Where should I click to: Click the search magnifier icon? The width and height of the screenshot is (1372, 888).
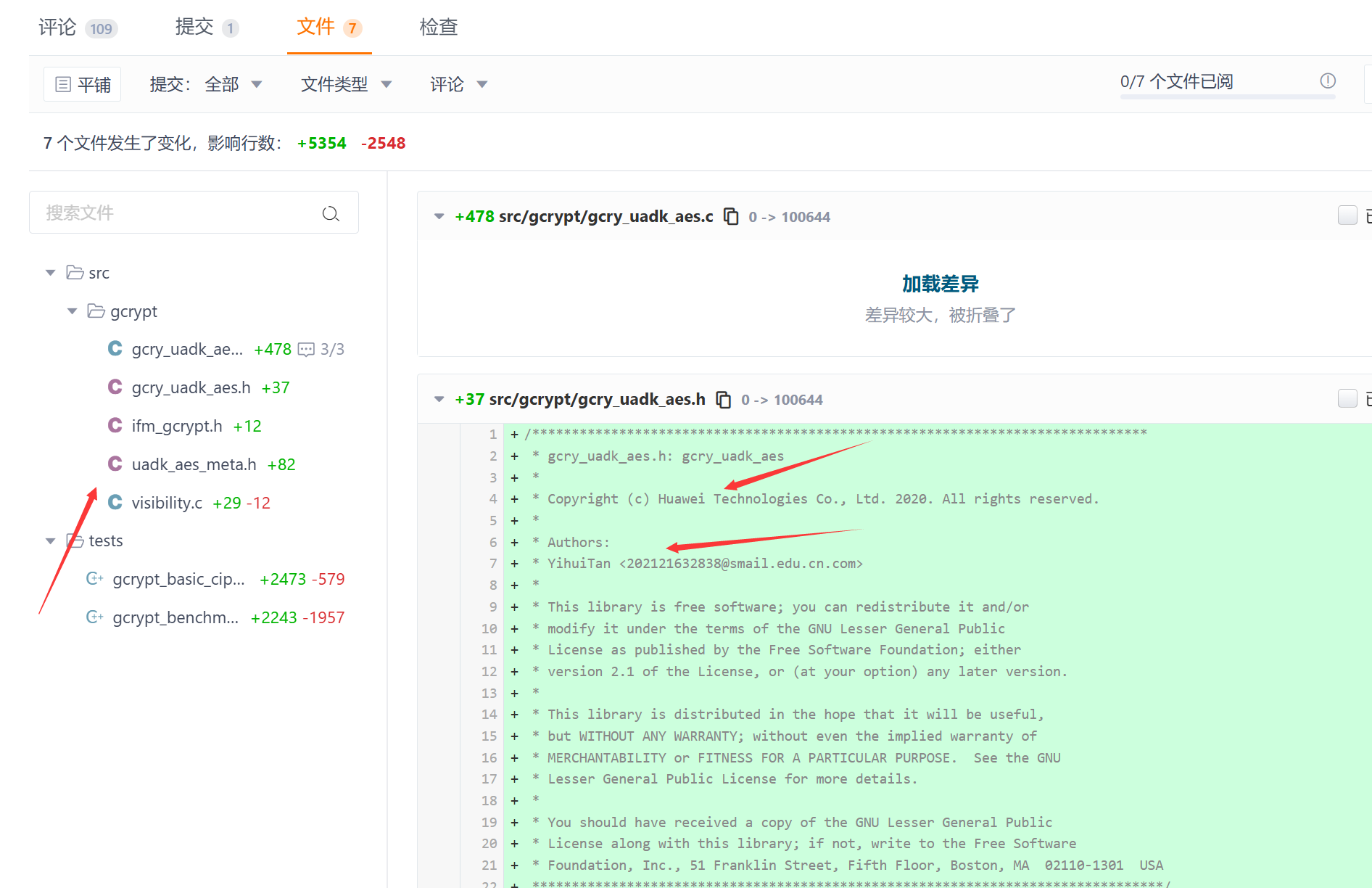coord(331,213)
